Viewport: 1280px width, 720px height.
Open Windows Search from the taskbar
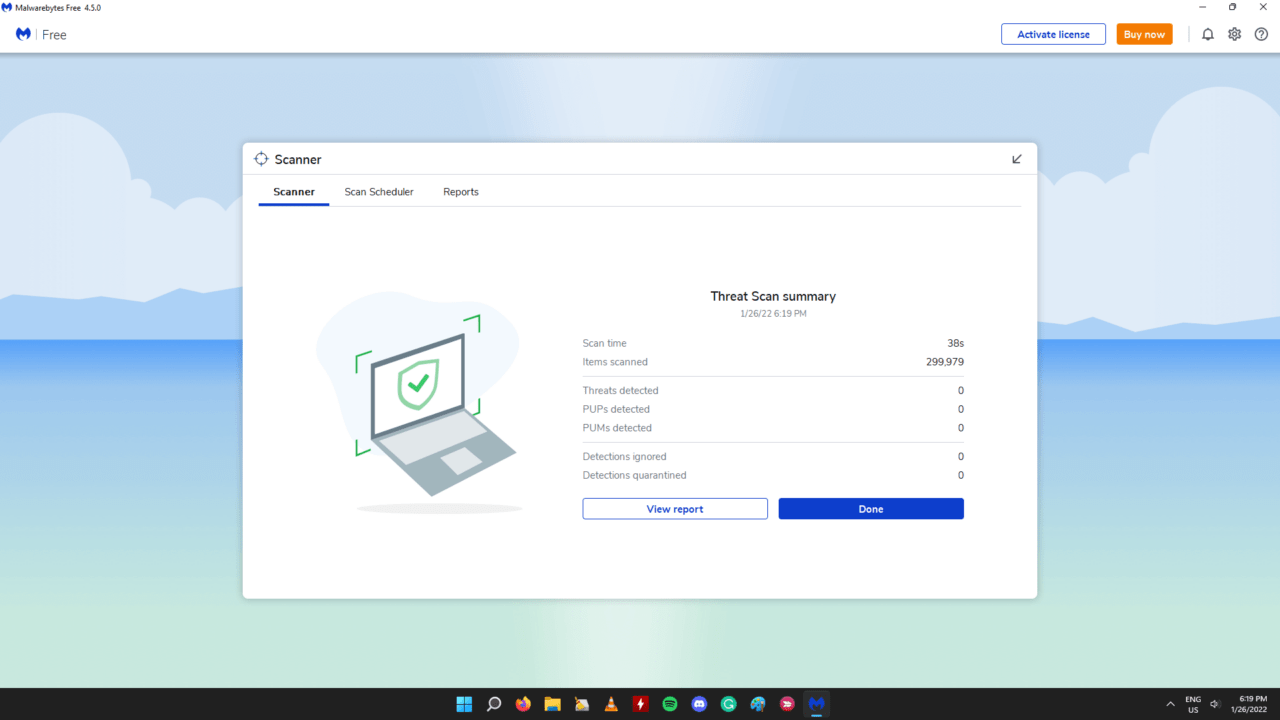point(494,704)
